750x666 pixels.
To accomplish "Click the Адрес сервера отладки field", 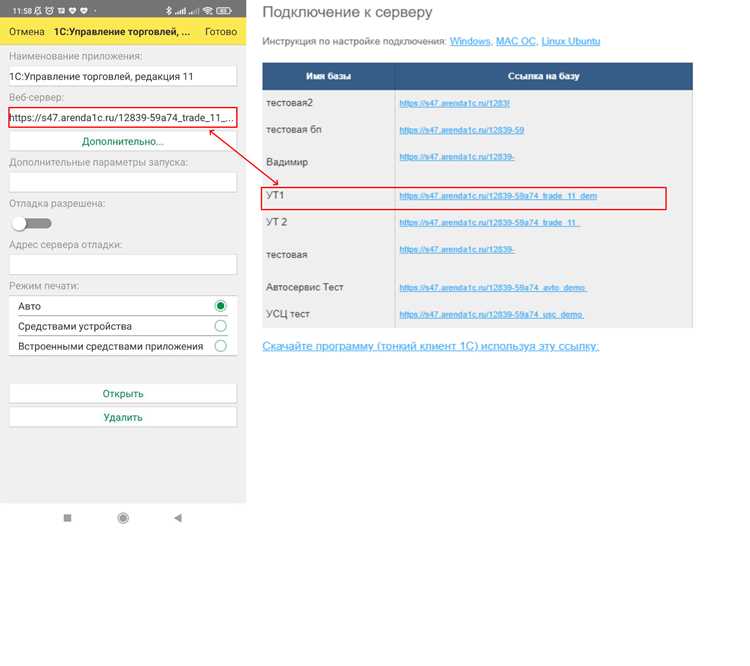I will click(123, 264).
